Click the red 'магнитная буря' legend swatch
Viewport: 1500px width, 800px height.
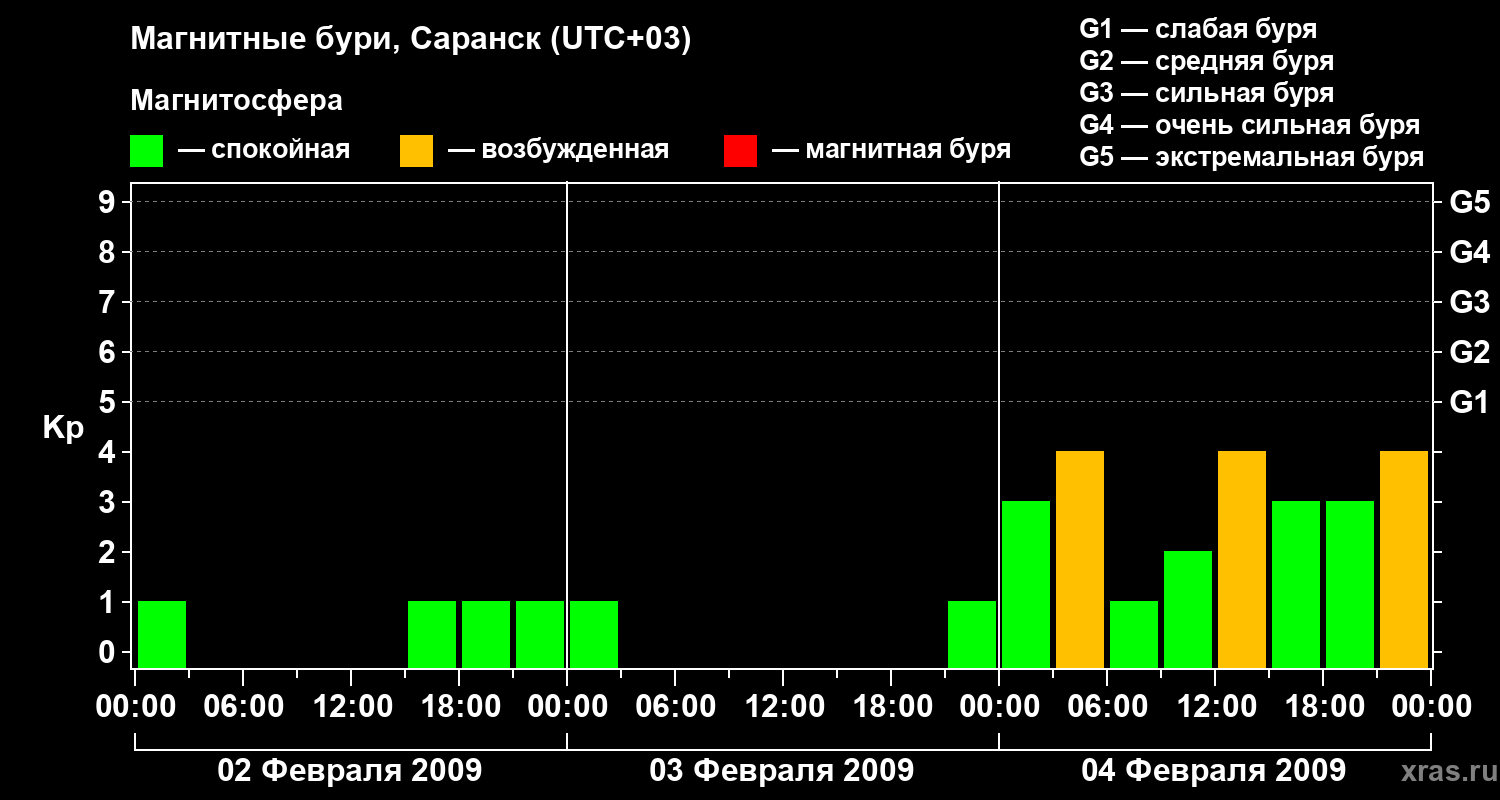[x=740, y=151]
